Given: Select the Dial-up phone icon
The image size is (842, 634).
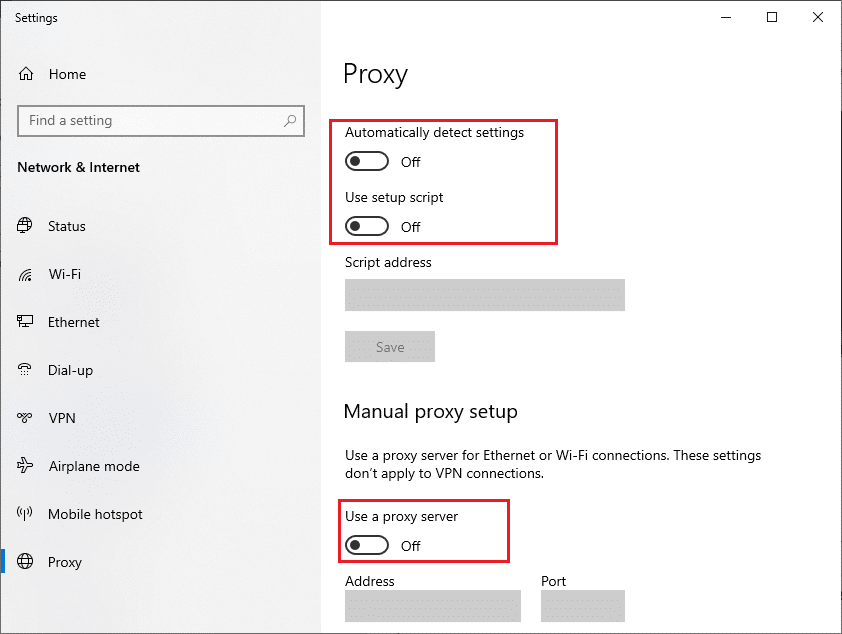Looking at the screenshot, I should 23,370.
